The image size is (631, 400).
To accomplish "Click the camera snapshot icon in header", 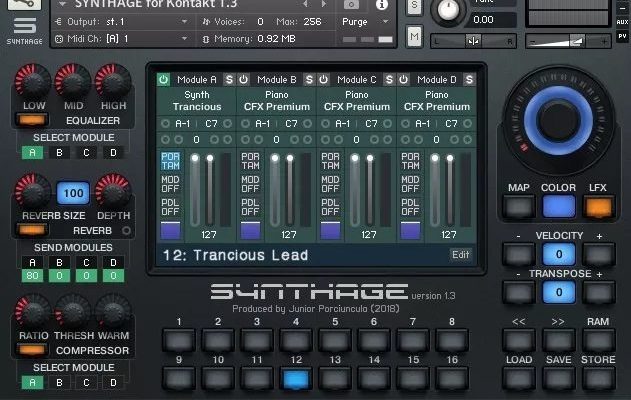I will point(351,4).
